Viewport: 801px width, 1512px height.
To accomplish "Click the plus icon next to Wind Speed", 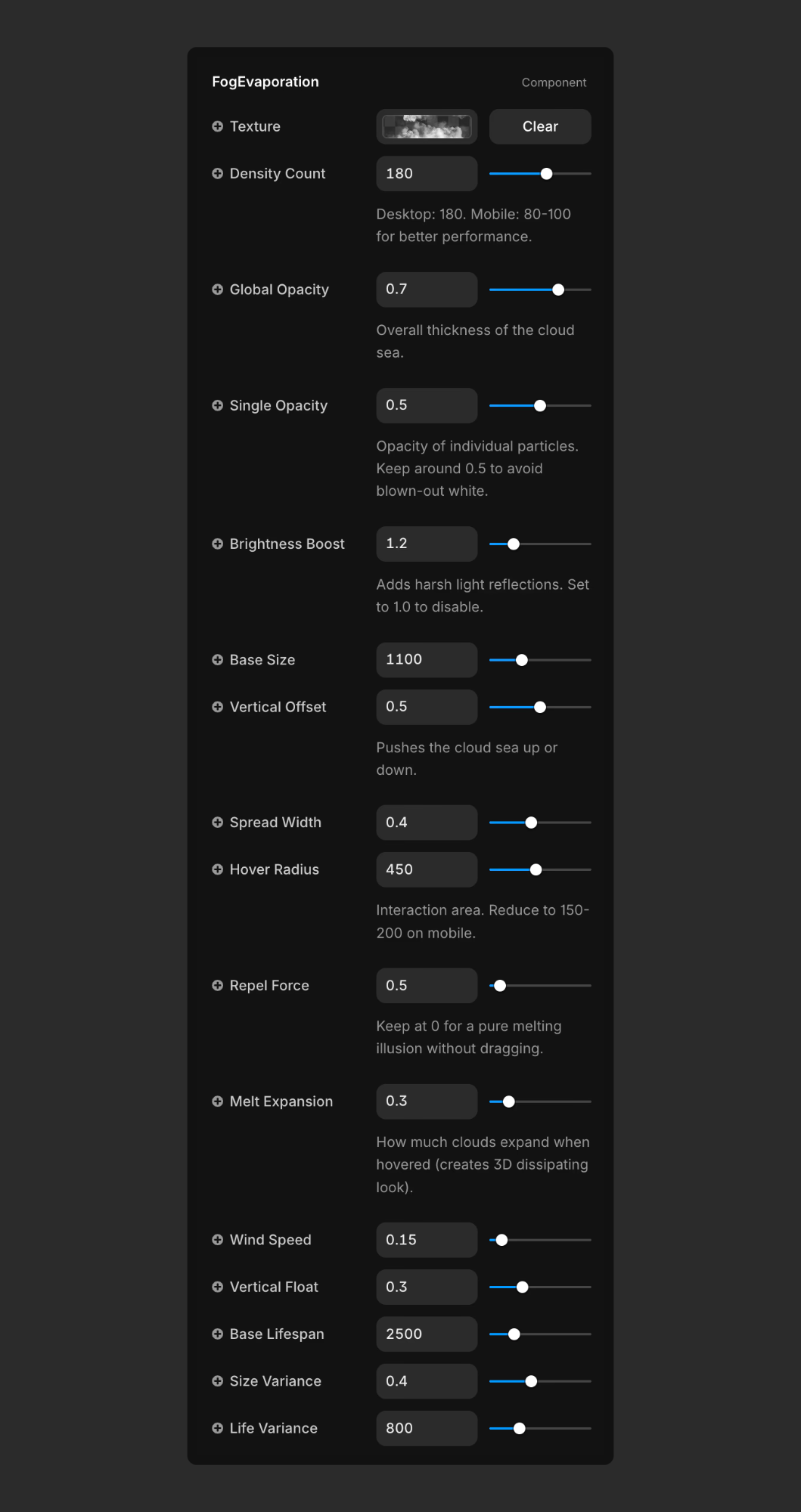I will click(x=218, y=1240).
